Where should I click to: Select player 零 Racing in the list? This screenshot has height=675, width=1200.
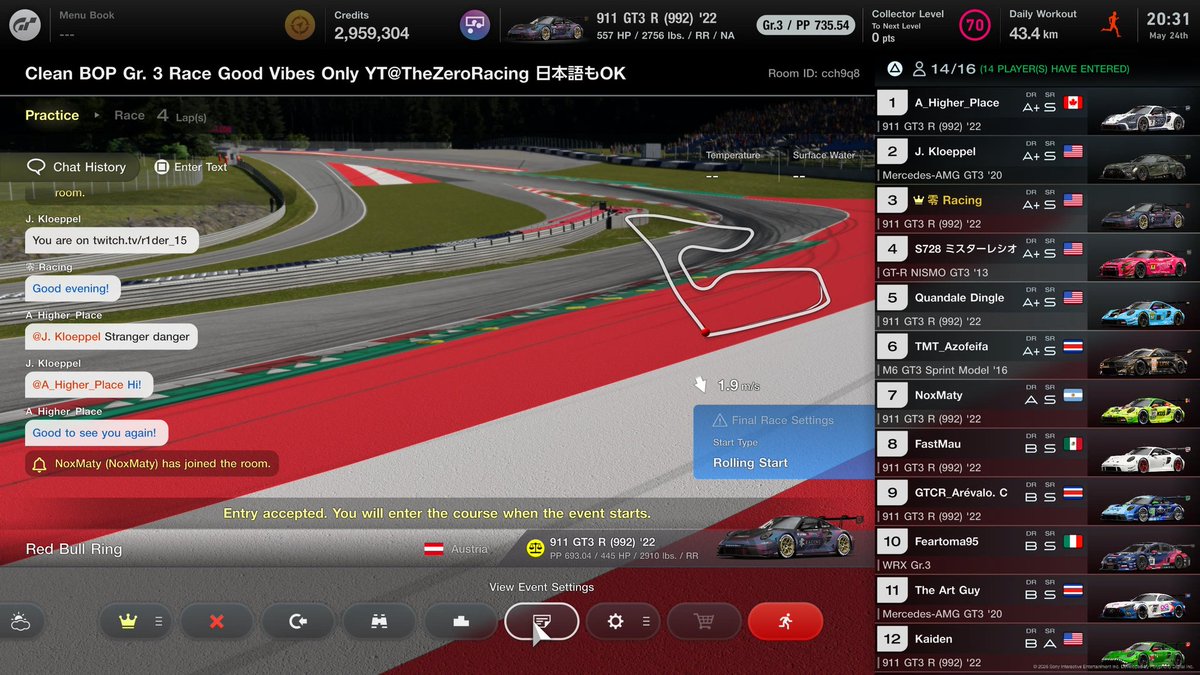tap(1038, 209)
